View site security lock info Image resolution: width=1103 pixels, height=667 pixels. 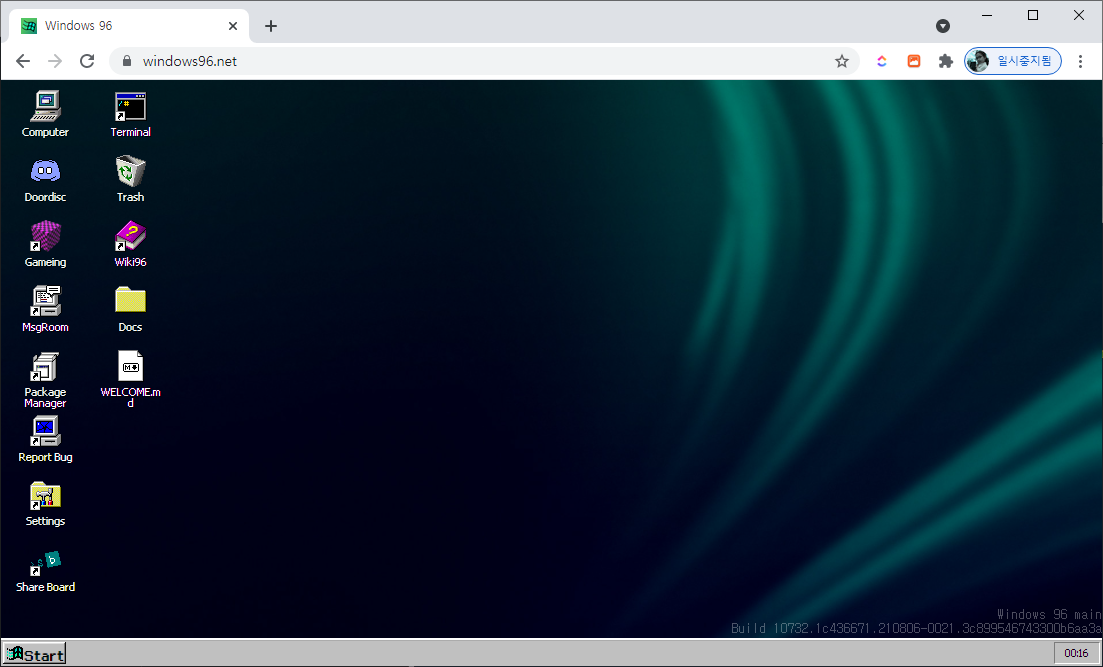click(x=127, y=61)
